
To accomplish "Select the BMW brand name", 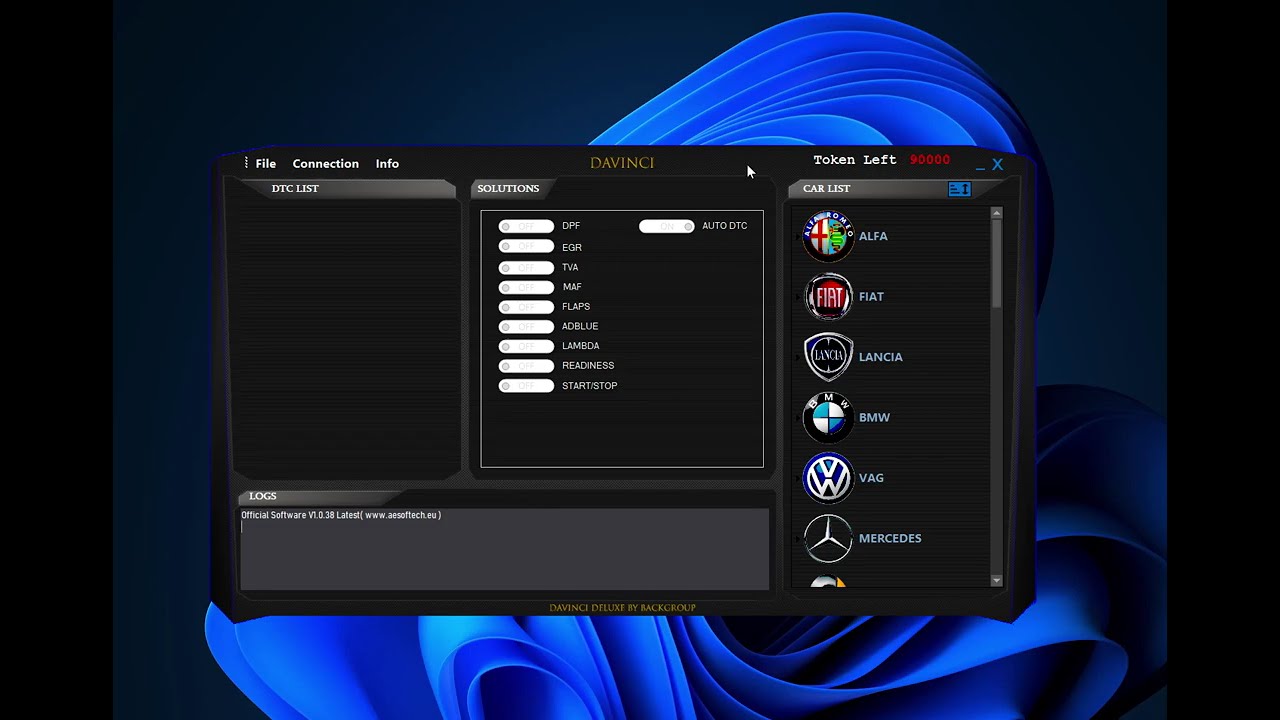I will point(874,417).
